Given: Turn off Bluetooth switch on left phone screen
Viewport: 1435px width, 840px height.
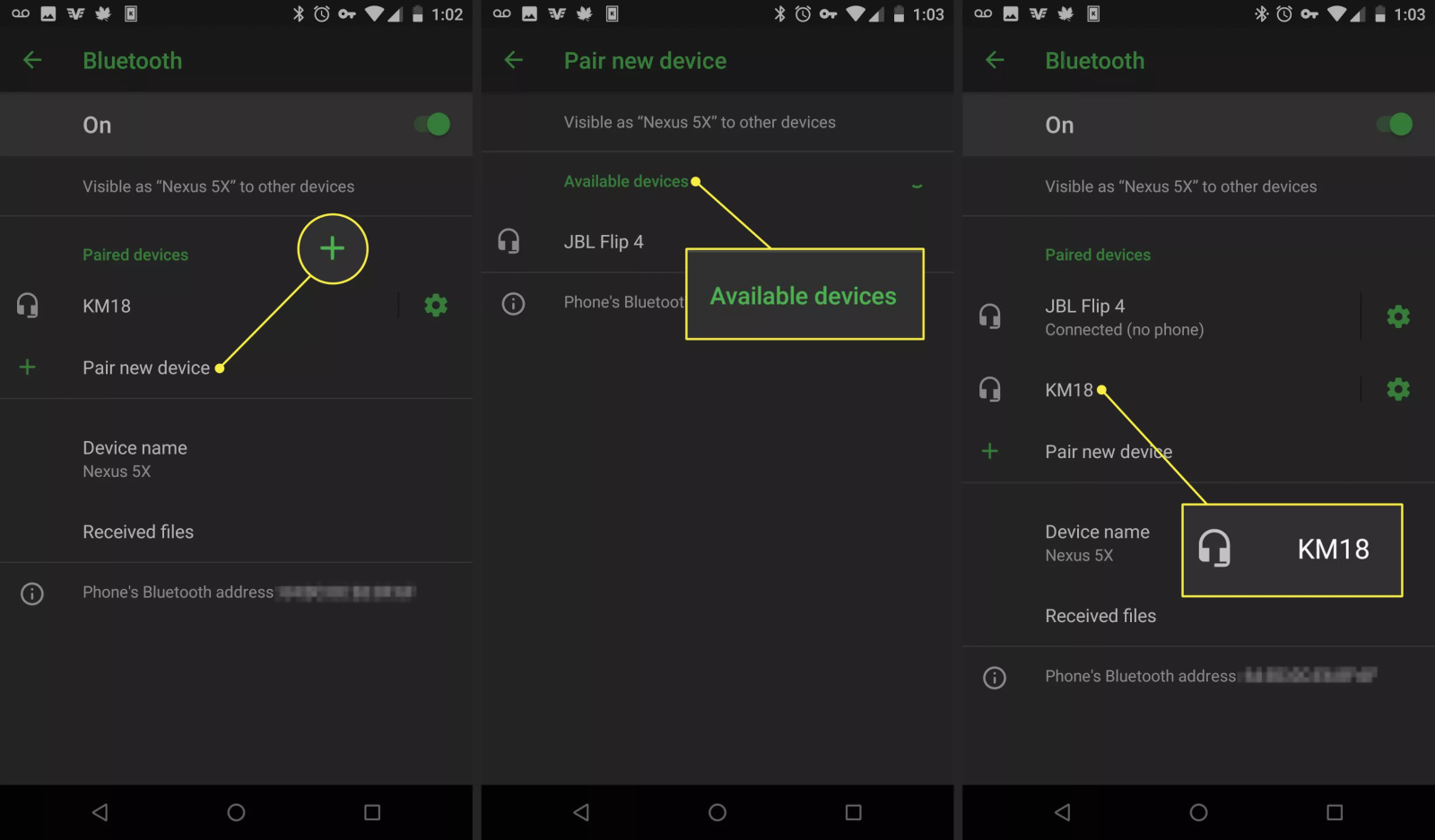Looking at the screenshot, I should click(x=433, y=125).
